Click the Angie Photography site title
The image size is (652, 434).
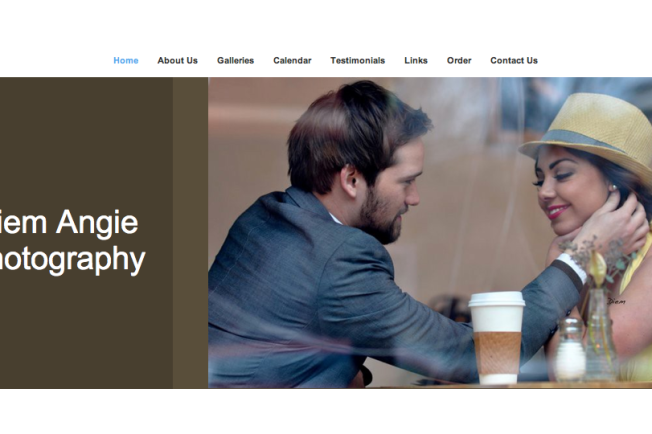point(70,241)
